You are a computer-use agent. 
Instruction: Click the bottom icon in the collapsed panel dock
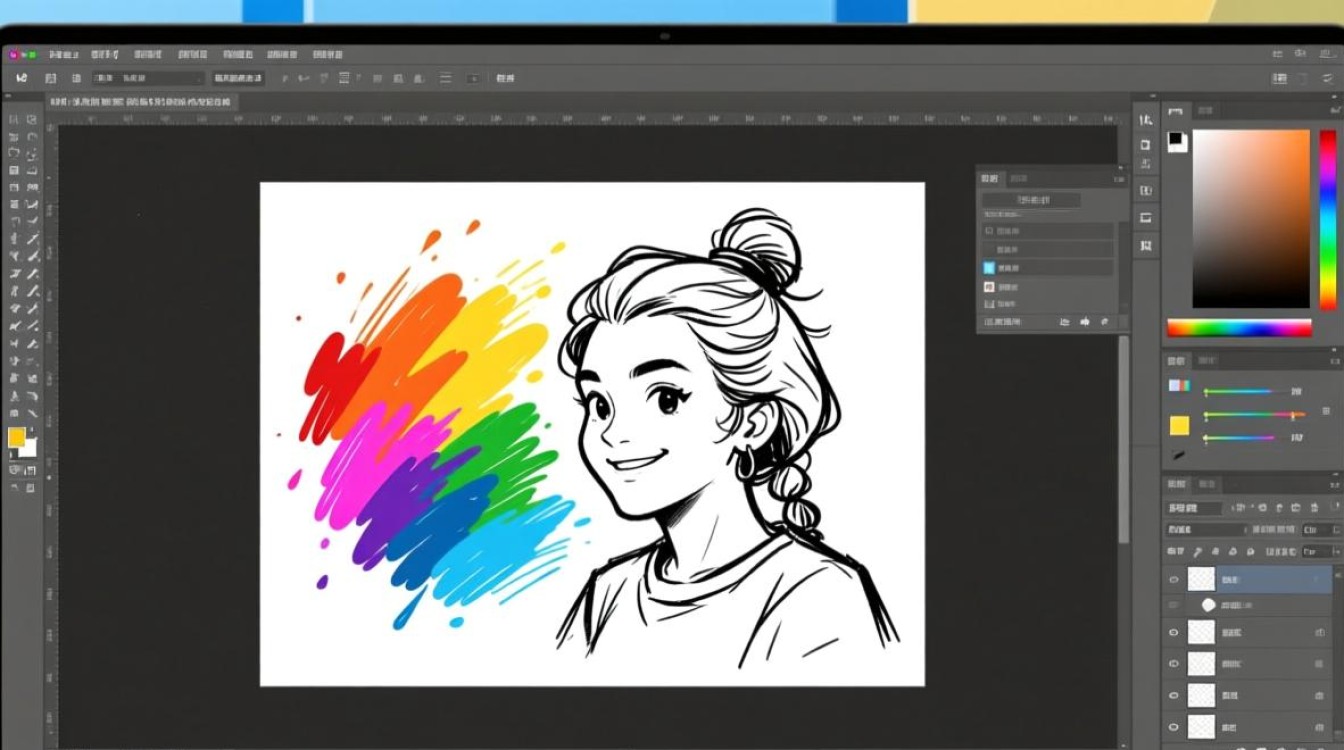[1146, 245]
